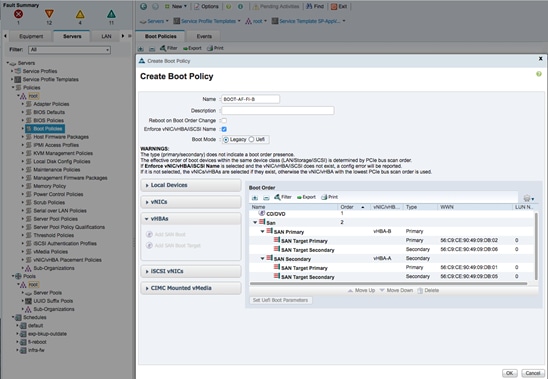548x379 pixels.
Task: Collapse the San row in Boot Order
Action: click(x=255, y=222)
